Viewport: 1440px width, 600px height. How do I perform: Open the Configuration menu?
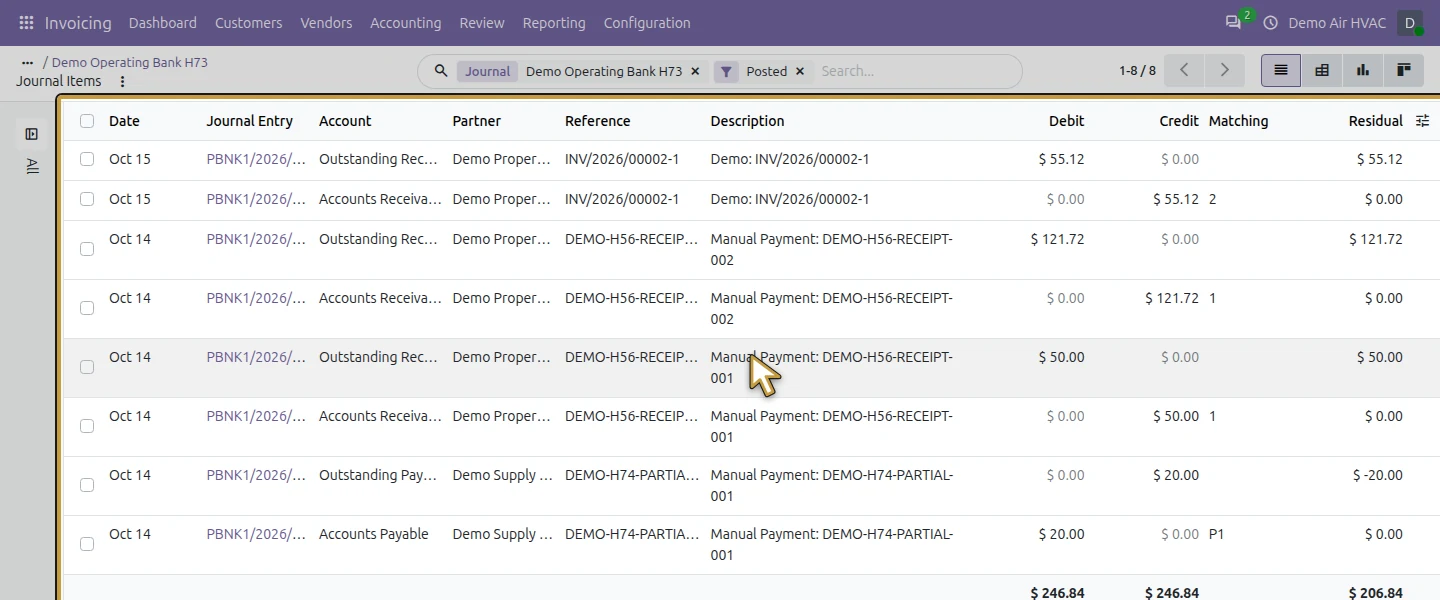click(647, 23)
